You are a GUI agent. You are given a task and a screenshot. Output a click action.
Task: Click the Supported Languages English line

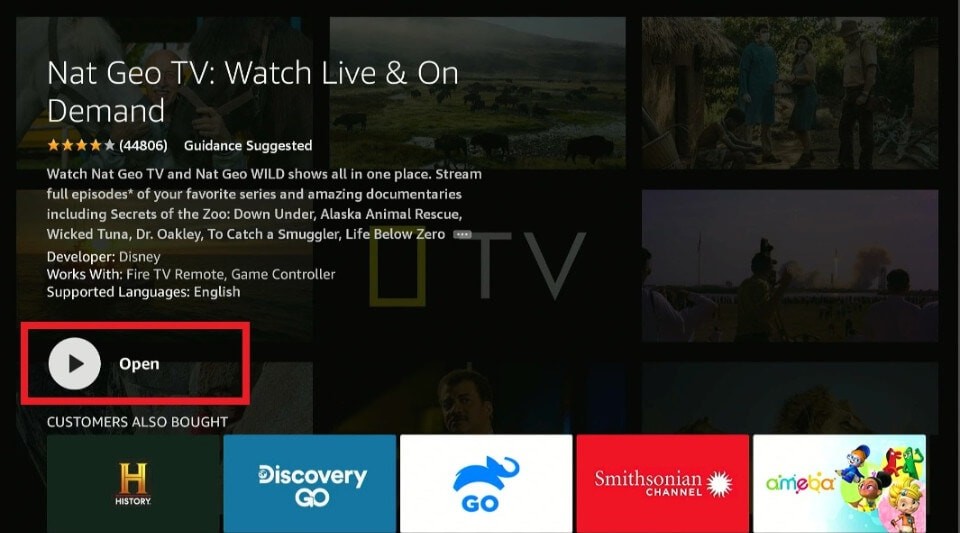pos(143,292)
